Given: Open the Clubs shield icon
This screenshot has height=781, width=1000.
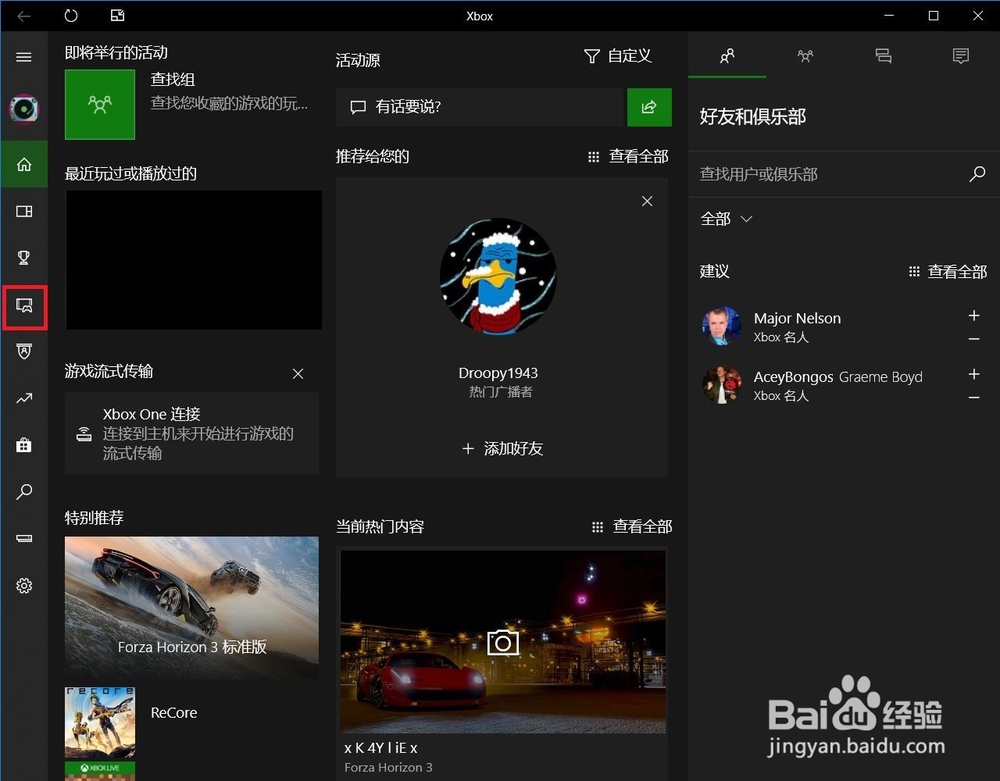Looking at the screenshot, I should (24, 351).
